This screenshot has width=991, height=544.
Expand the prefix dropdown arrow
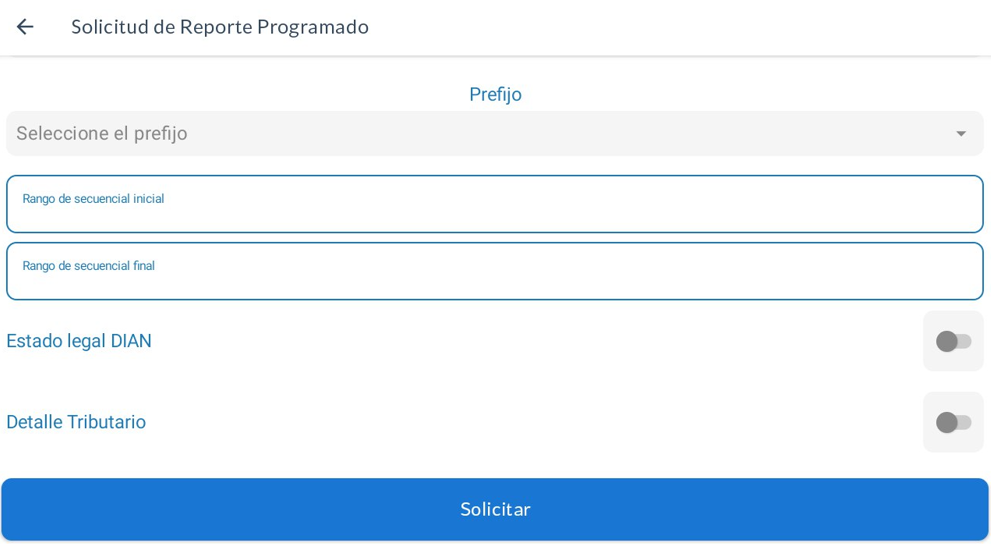tap(960, 134)
